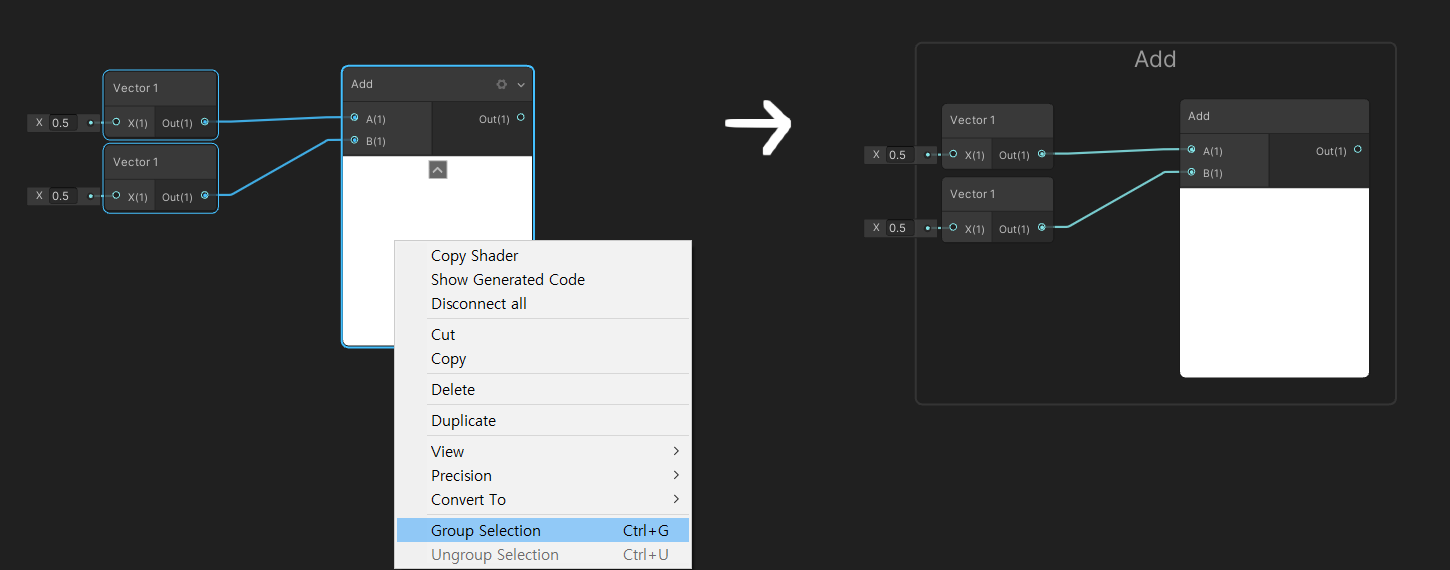
Task: Click A(1) input port of the grouped Add node
Action: point(1191,150)
